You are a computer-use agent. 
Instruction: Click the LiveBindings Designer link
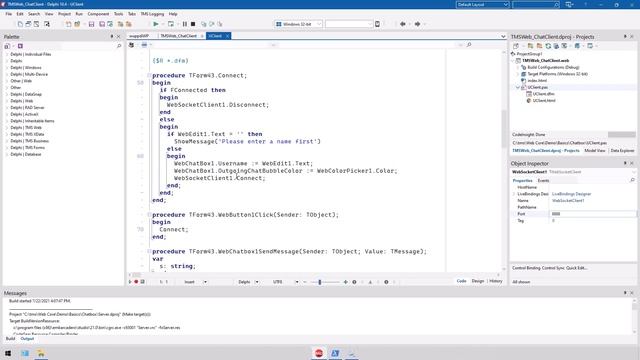(571, 194)
